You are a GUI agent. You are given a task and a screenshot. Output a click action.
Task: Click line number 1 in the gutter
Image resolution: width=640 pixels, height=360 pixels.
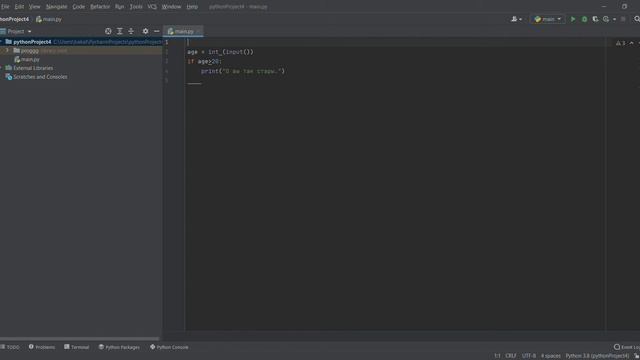167,42
